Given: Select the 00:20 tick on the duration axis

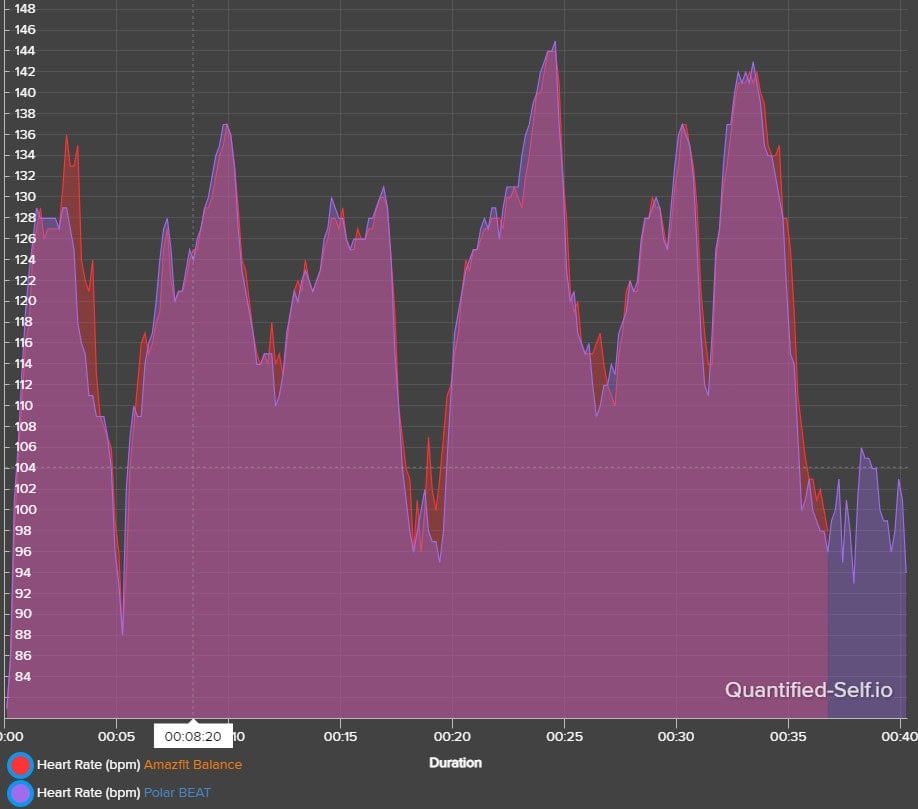Looking at the screenshot, I should click(453, 737).
